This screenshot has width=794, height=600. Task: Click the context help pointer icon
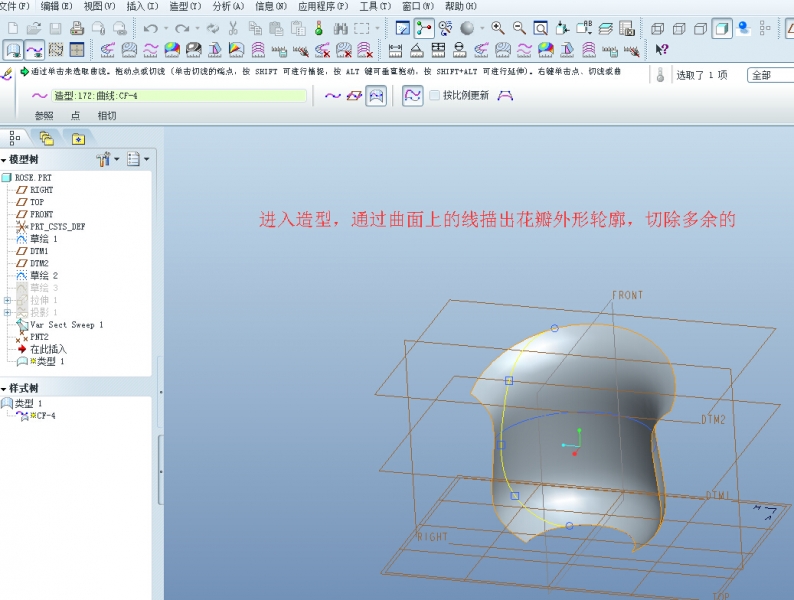coord(661,49)
